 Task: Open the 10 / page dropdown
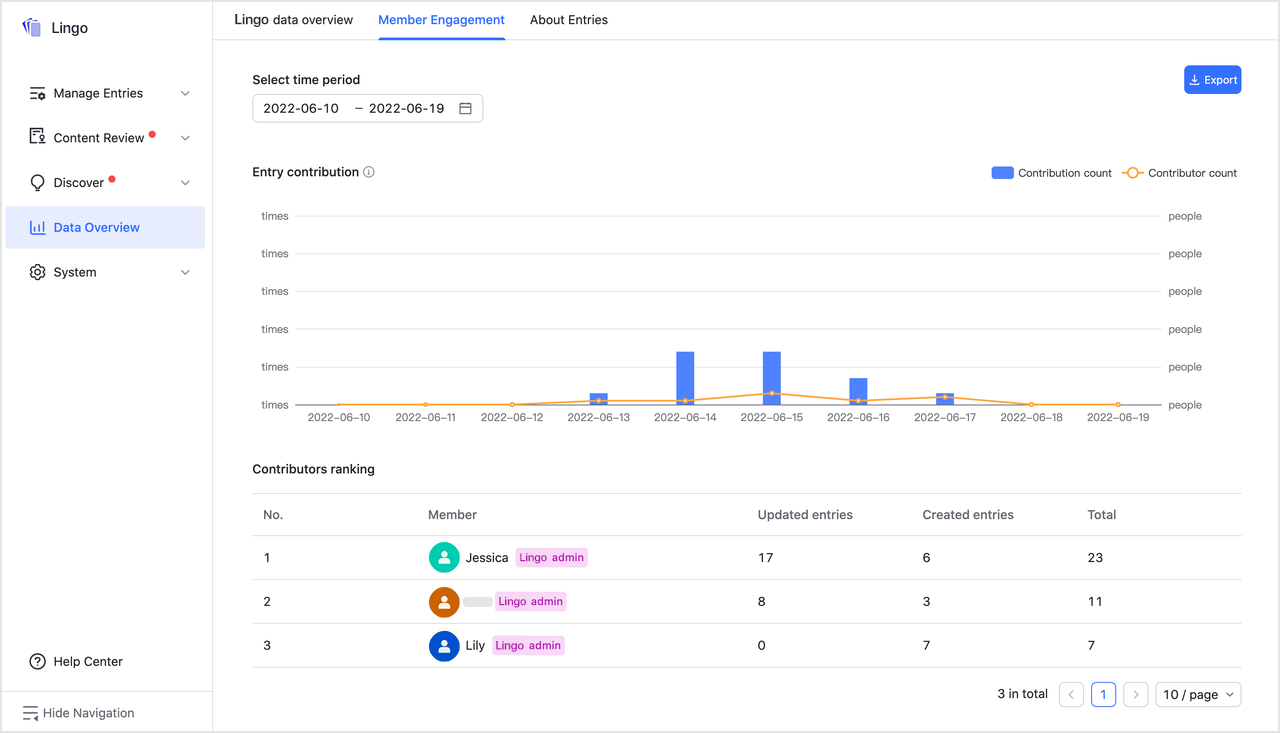click(1198, 694)
